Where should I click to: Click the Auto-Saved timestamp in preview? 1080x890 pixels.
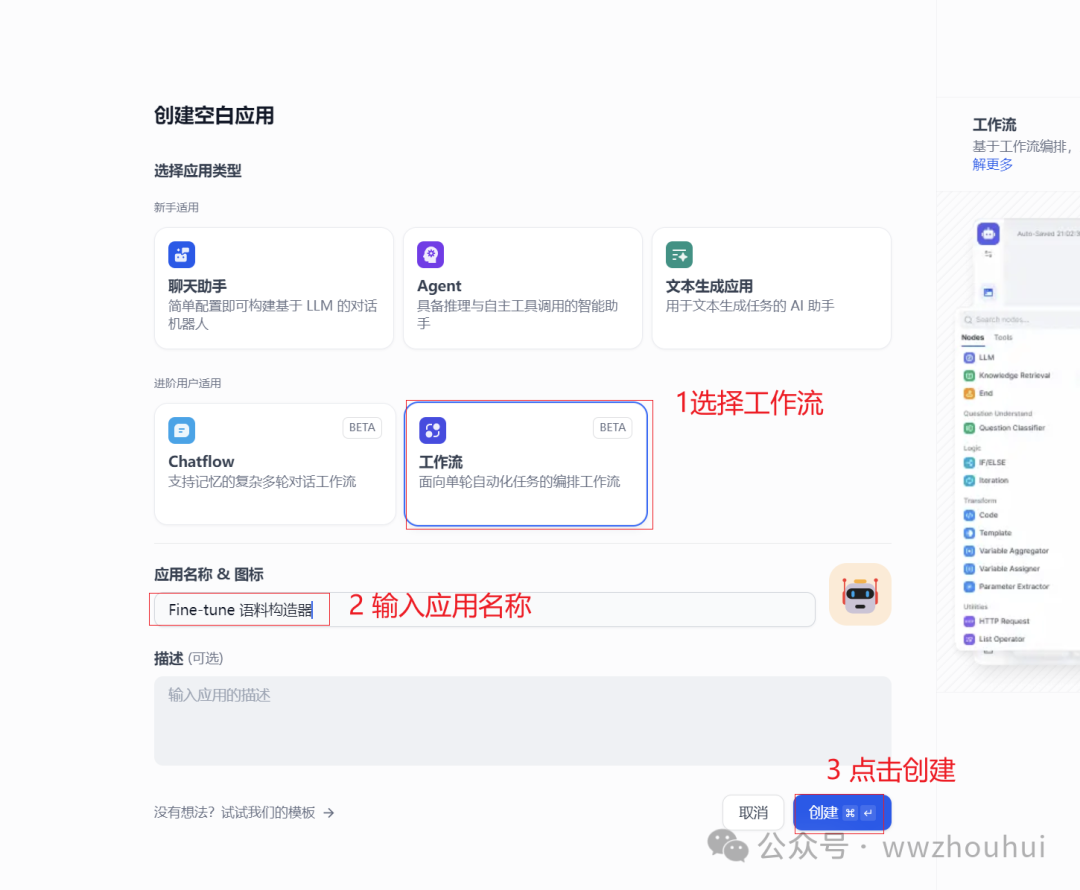(x=1048, y=234)
